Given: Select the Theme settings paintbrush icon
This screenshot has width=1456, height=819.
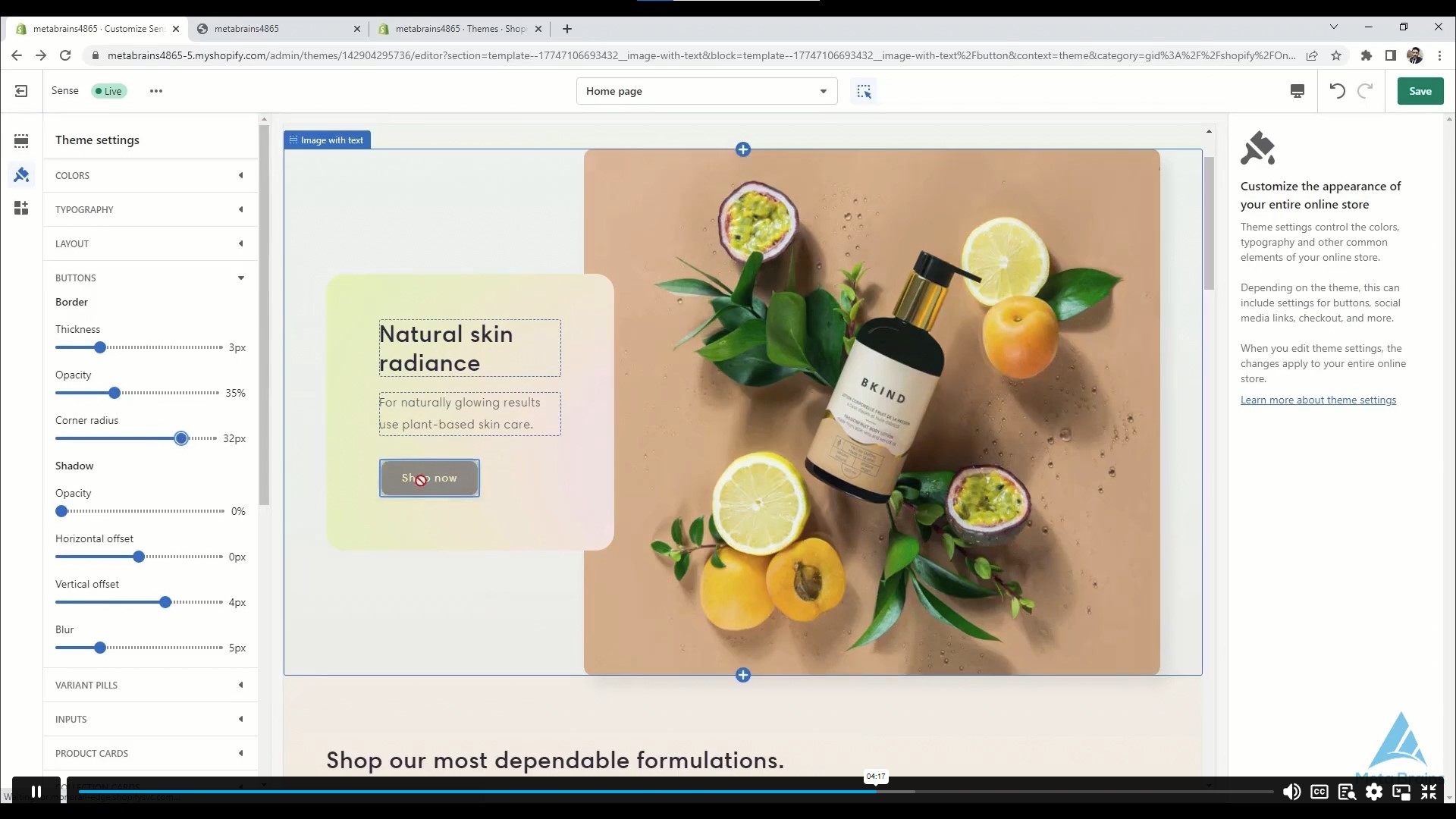Looking at the screenshot, I should tap(21, 175).
